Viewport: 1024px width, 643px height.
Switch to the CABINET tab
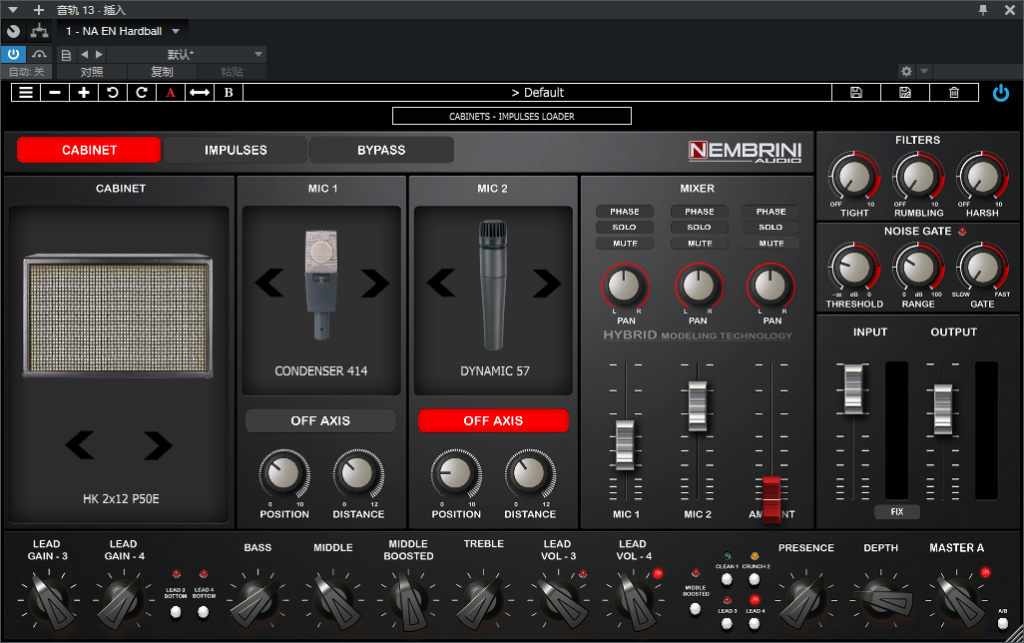click(x=89, y=150)
